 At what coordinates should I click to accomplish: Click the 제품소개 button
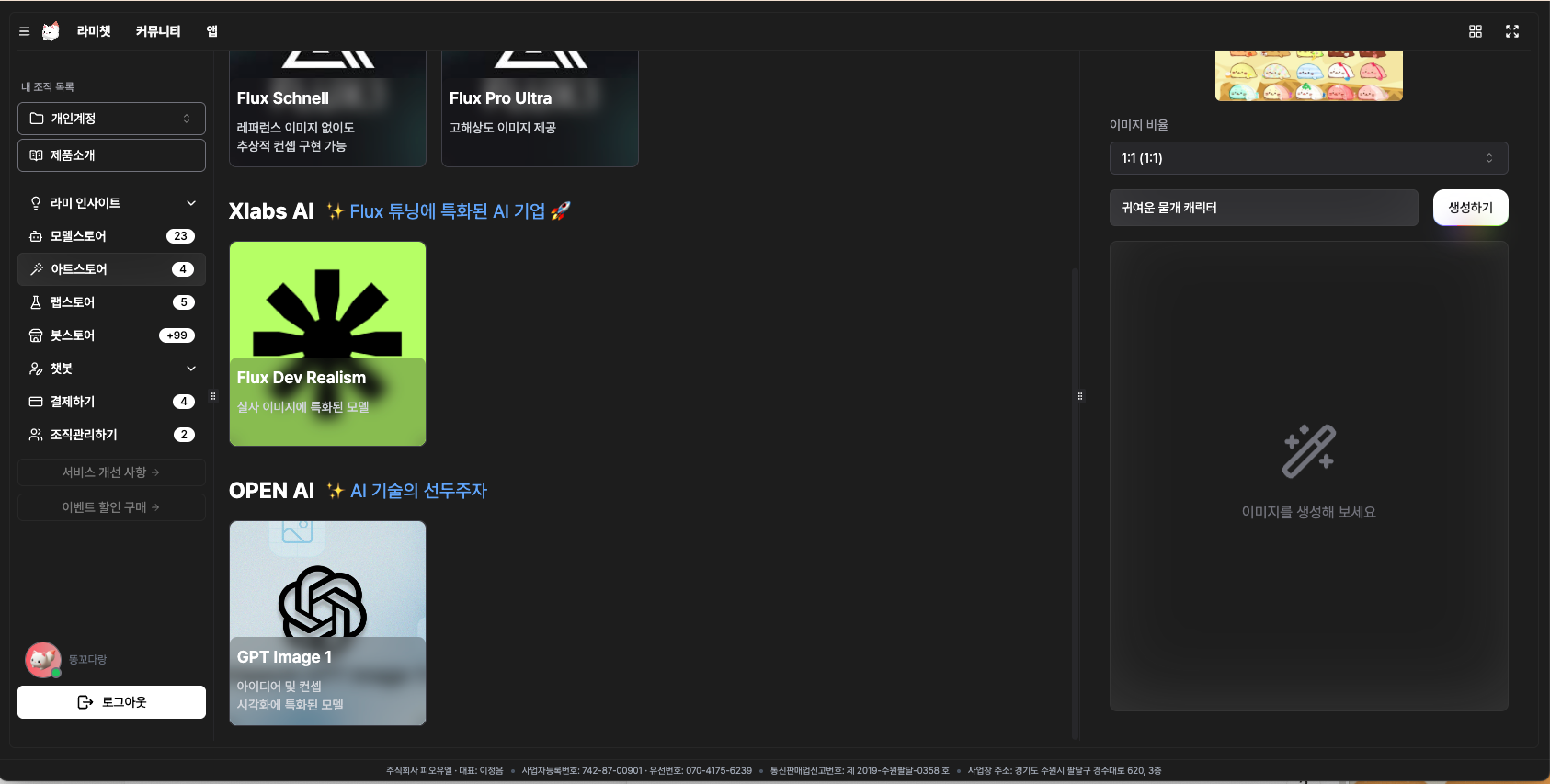pyautogui.click(x=111, y=155)
